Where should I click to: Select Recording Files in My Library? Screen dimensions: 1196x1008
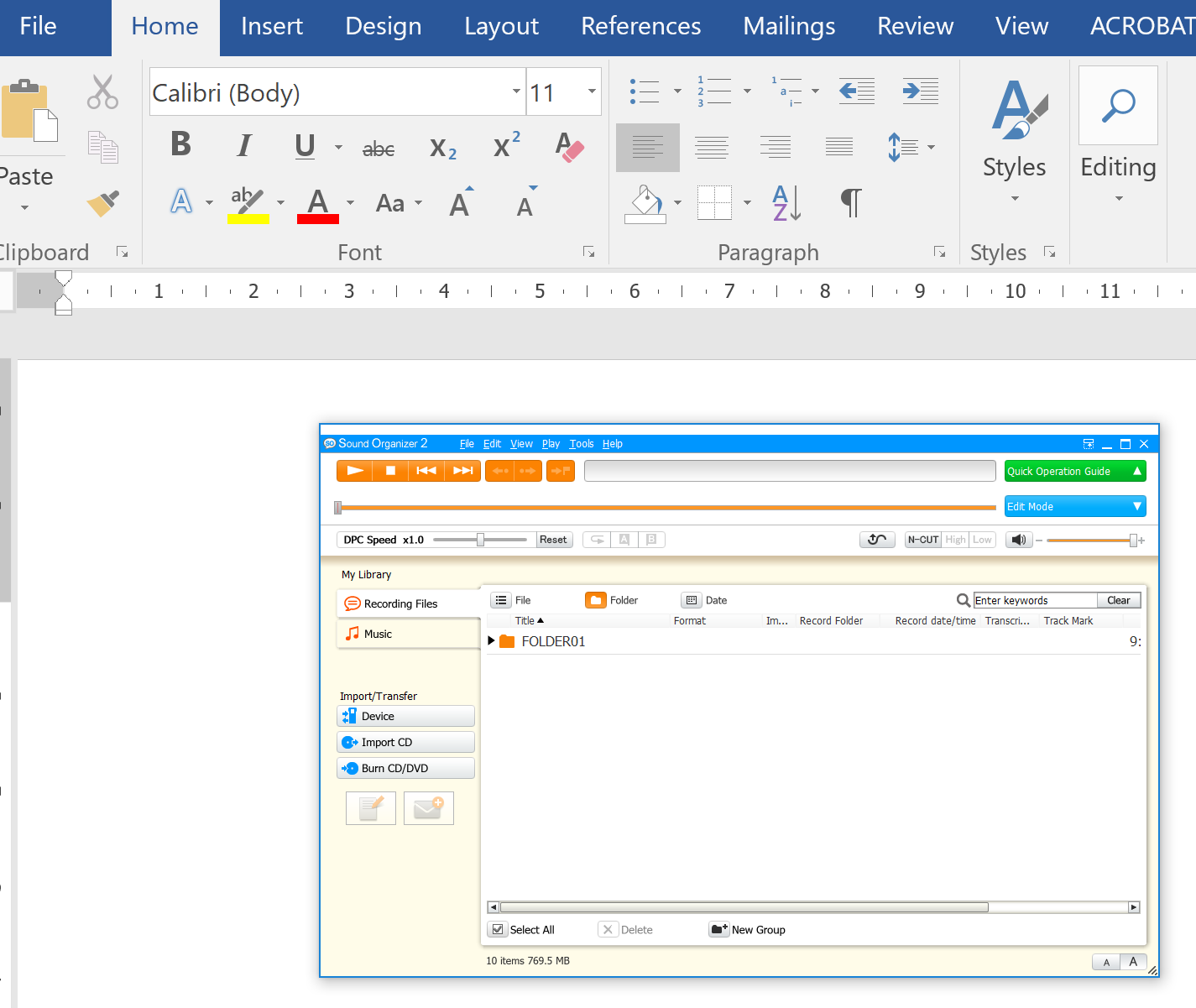[408, 603]
